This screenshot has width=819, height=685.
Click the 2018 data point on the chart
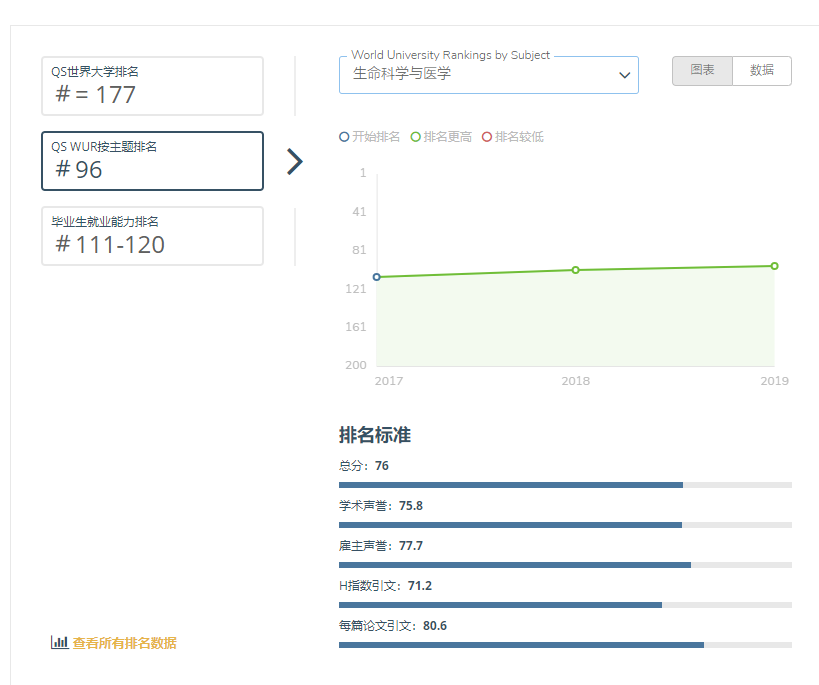coord(576,270)
